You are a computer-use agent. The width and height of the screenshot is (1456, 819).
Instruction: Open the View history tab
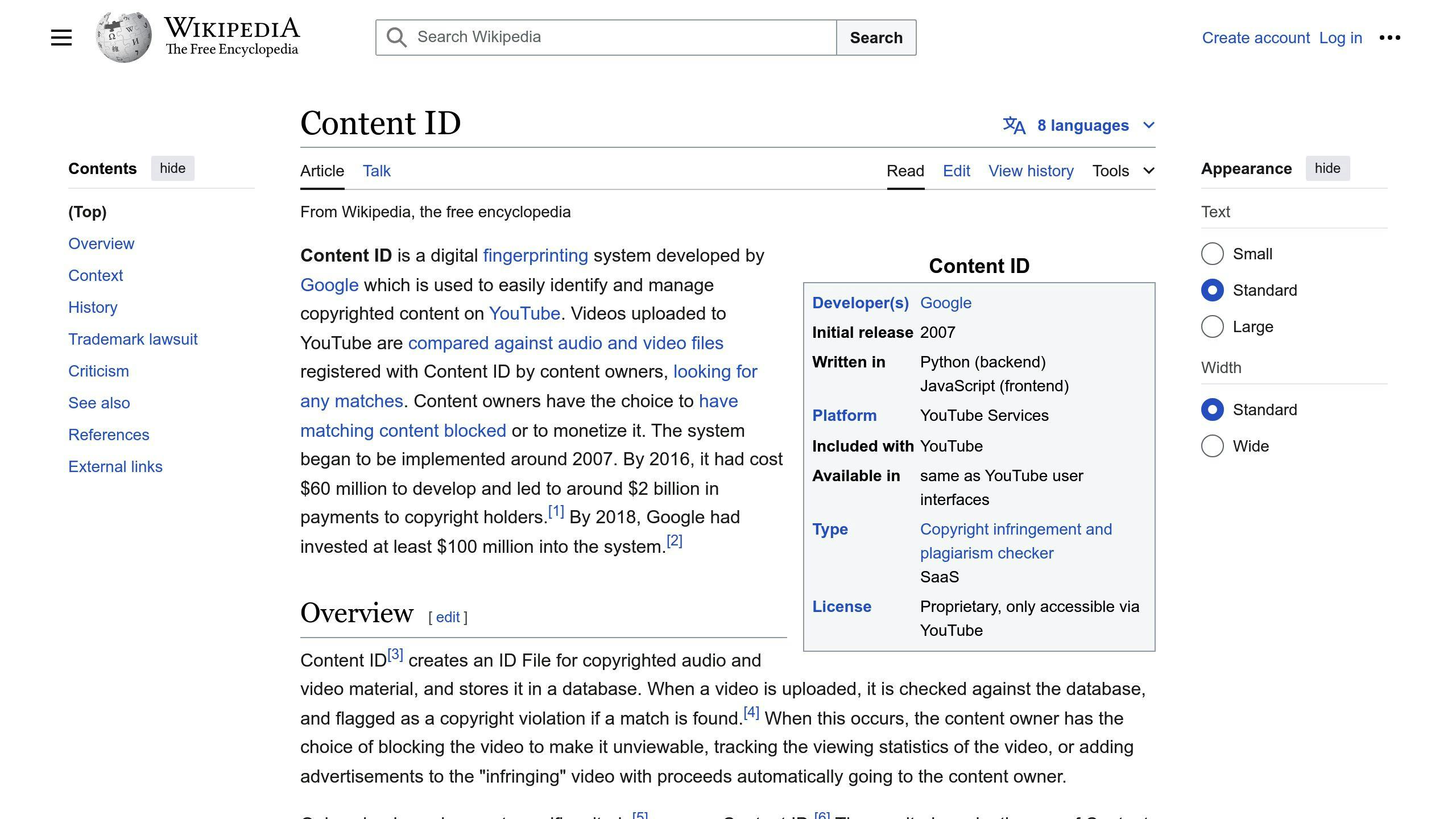[x=1031, y=171]
